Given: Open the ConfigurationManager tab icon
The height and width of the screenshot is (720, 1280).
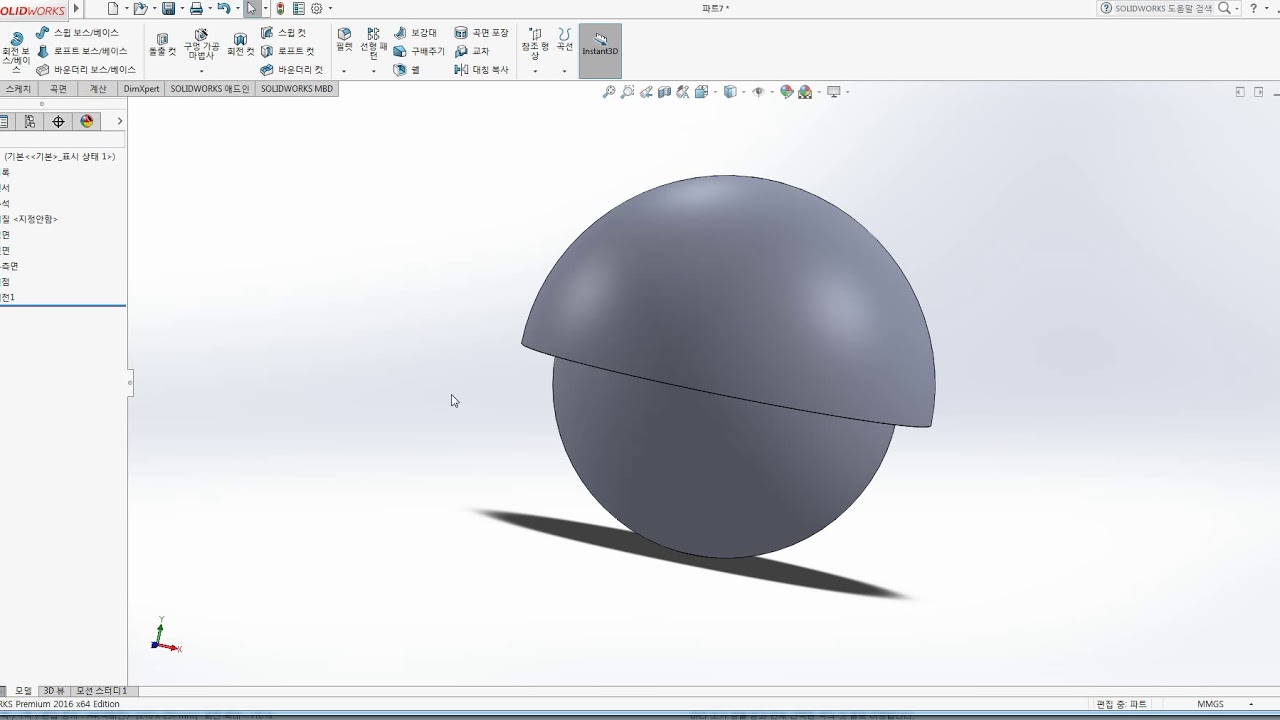Looking at the screenshot, I should [x=30, y=121].
